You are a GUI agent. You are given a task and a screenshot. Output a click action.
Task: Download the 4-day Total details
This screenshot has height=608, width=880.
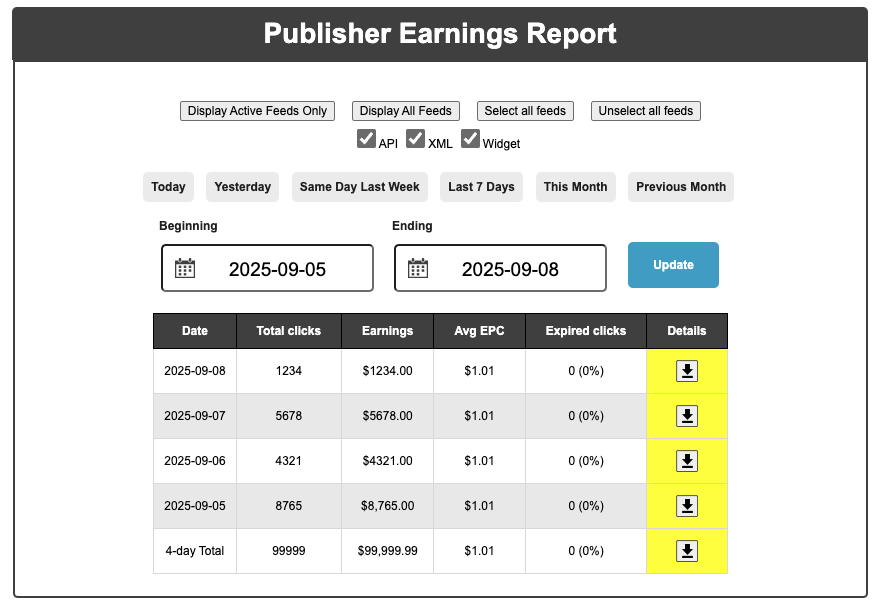[x=687, y=551]
